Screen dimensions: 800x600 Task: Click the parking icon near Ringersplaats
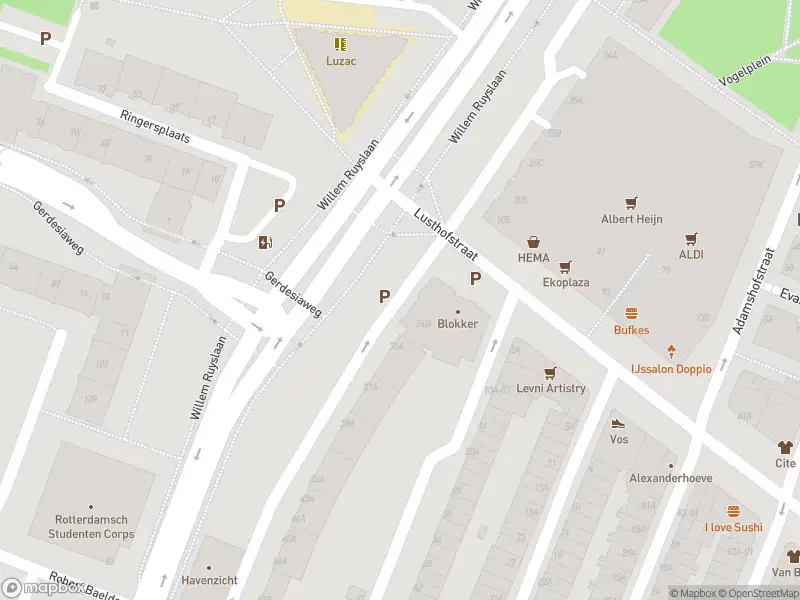click(279, 206)
